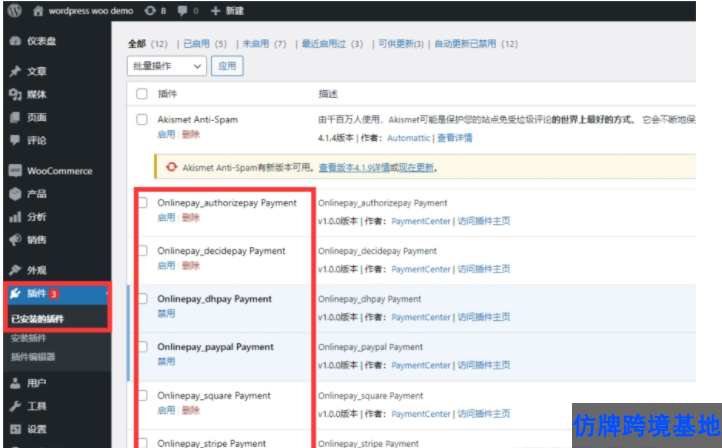
Task: Check the Onlinepay_paypal Payment checkbox
Action: click(143, 347)
